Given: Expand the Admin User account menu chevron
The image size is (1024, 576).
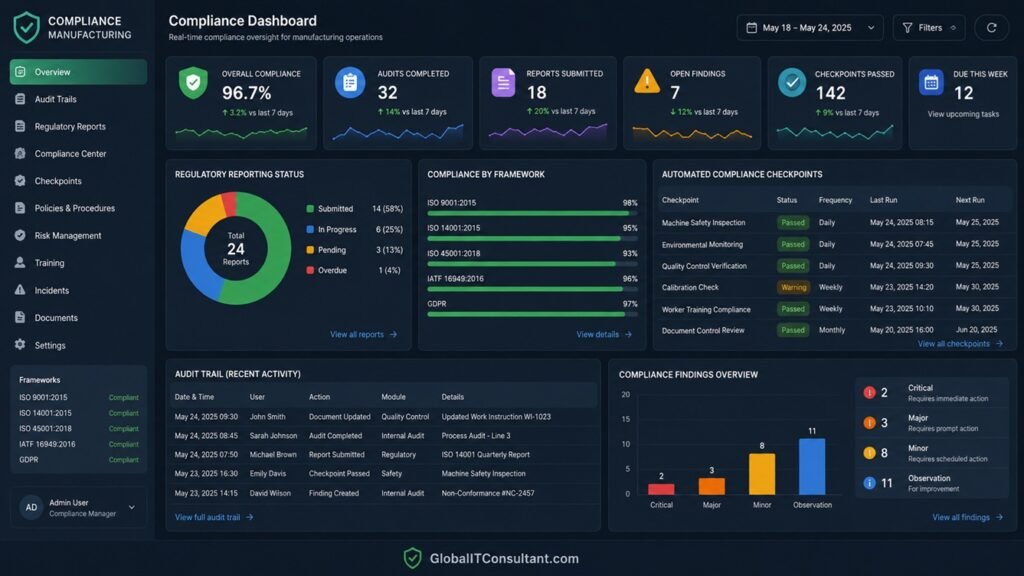Looking at the screenshot, I should pos(132,507).
